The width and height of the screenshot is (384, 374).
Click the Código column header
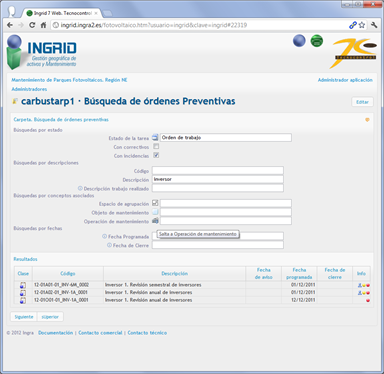click(x=68, y=273)
